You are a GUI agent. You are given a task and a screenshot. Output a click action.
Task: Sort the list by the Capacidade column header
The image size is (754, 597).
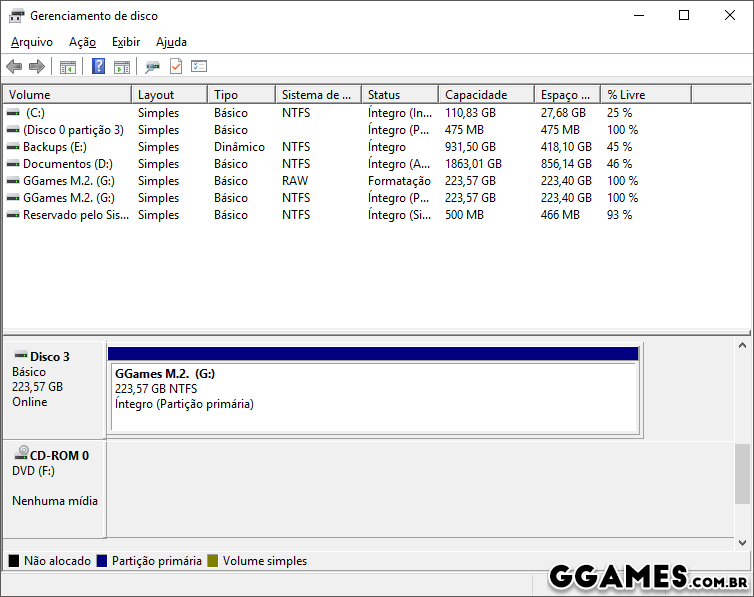coord(486,95)
